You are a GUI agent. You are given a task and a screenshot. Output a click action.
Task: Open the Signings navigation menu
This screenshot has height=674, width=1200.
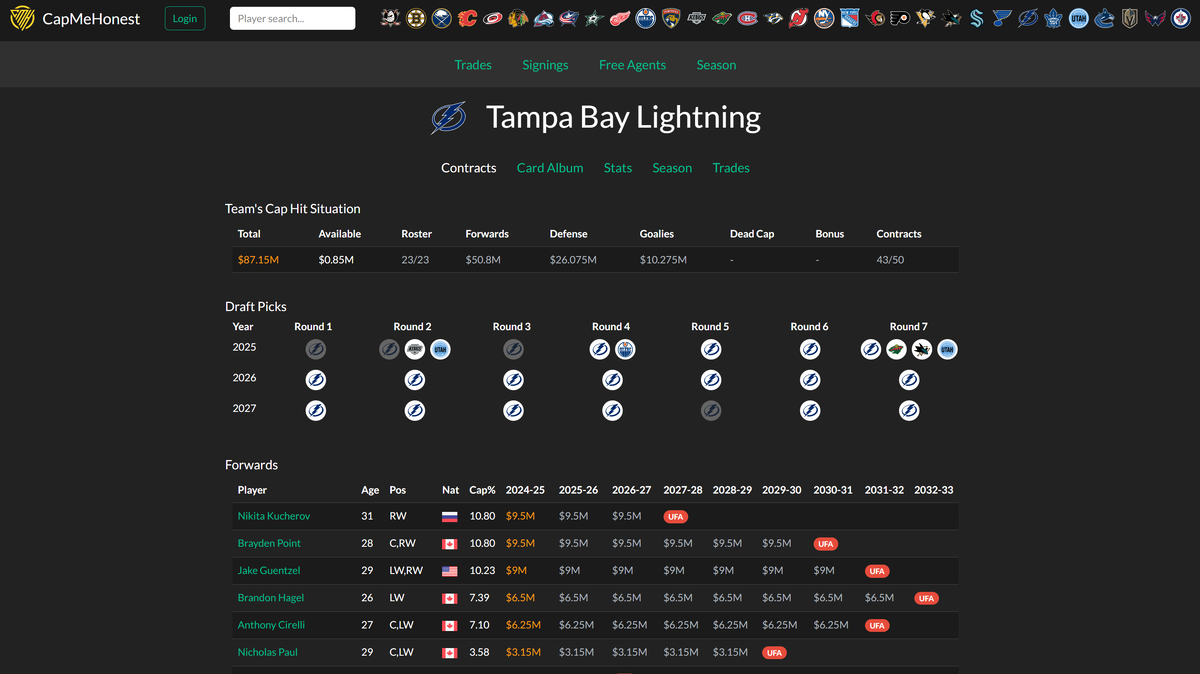pyautogui.click(x=545, y=65)
